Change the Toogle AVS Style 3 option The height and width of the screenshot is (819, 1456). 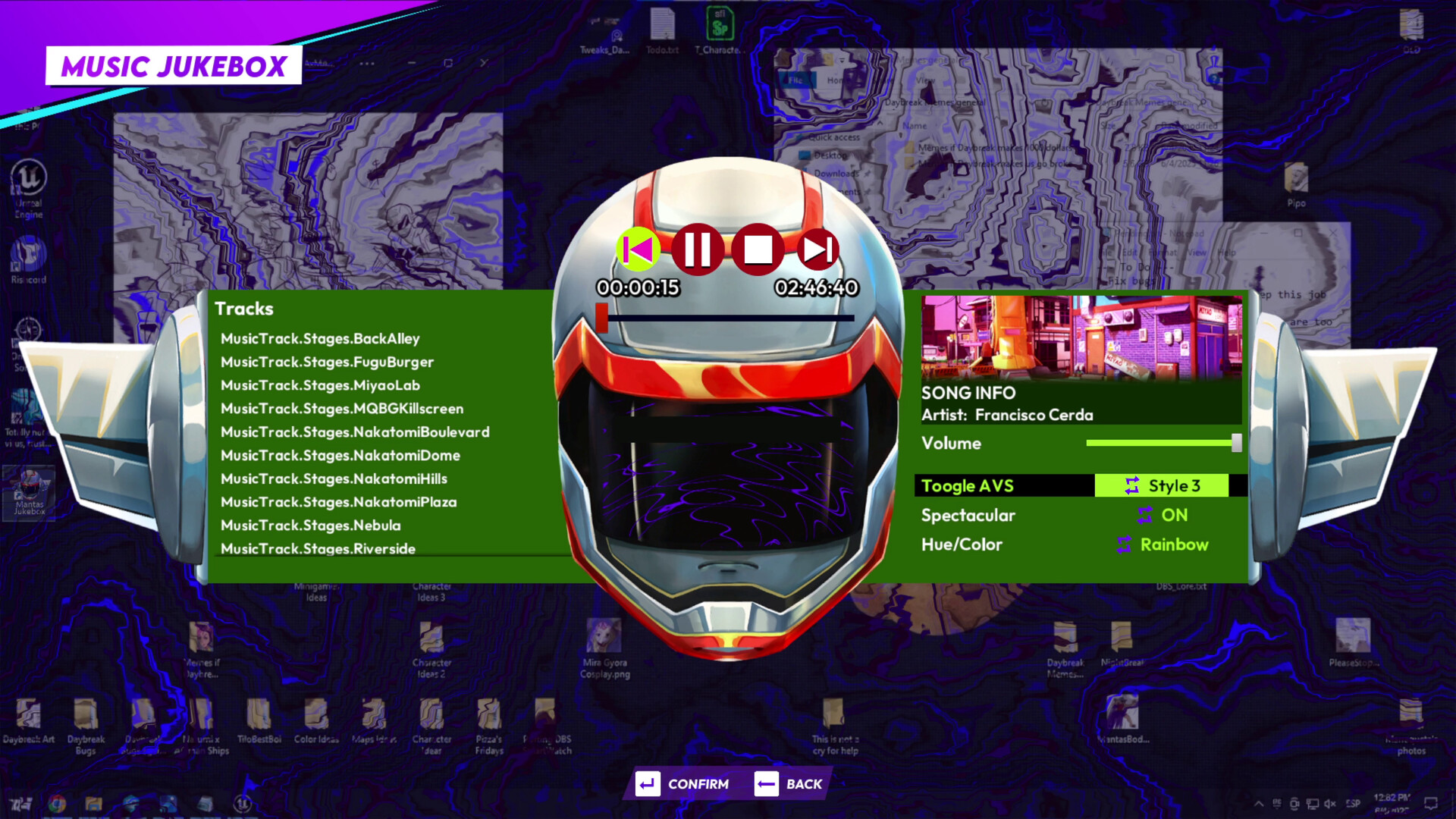coord(1173,485)
